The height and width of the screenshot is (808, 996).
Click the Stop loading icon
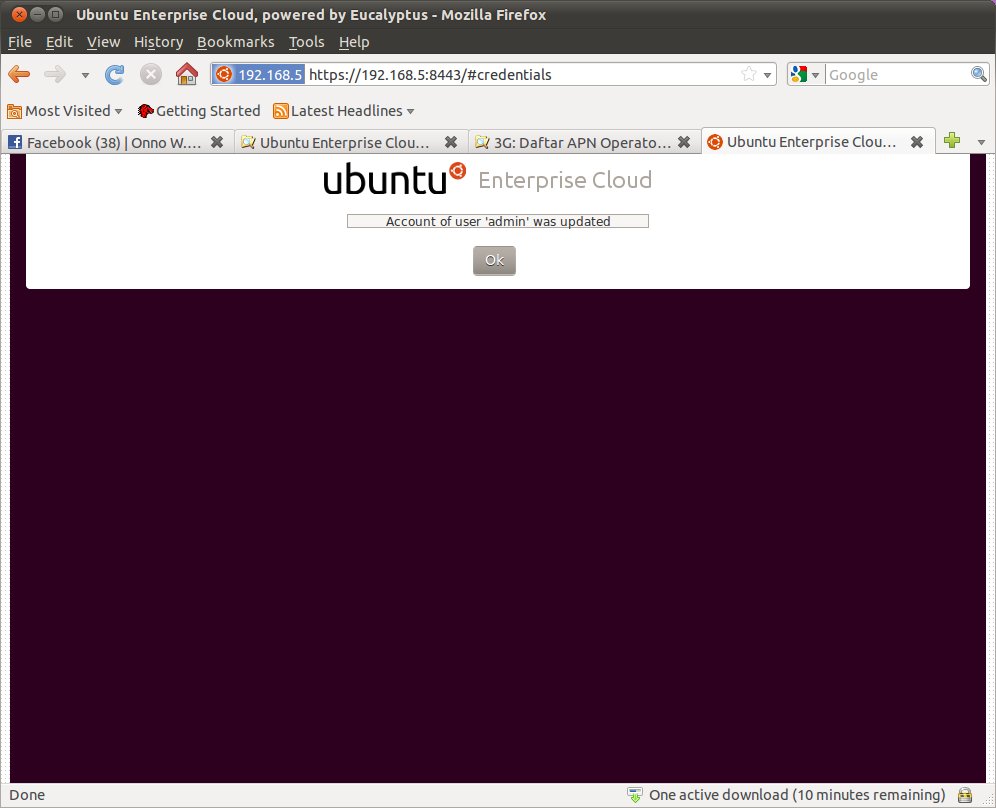(150, 74)
